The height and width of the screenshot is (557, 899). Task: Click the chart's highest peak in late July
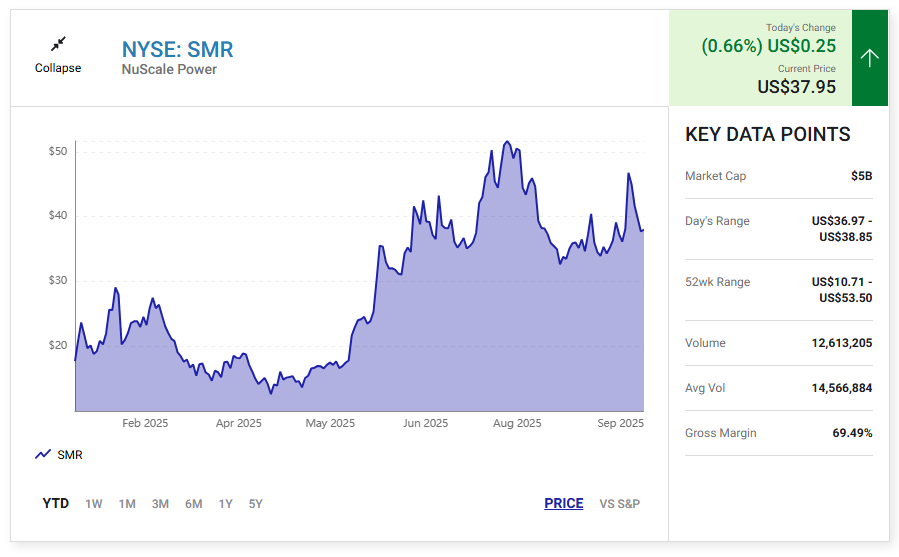click(506, 142)
